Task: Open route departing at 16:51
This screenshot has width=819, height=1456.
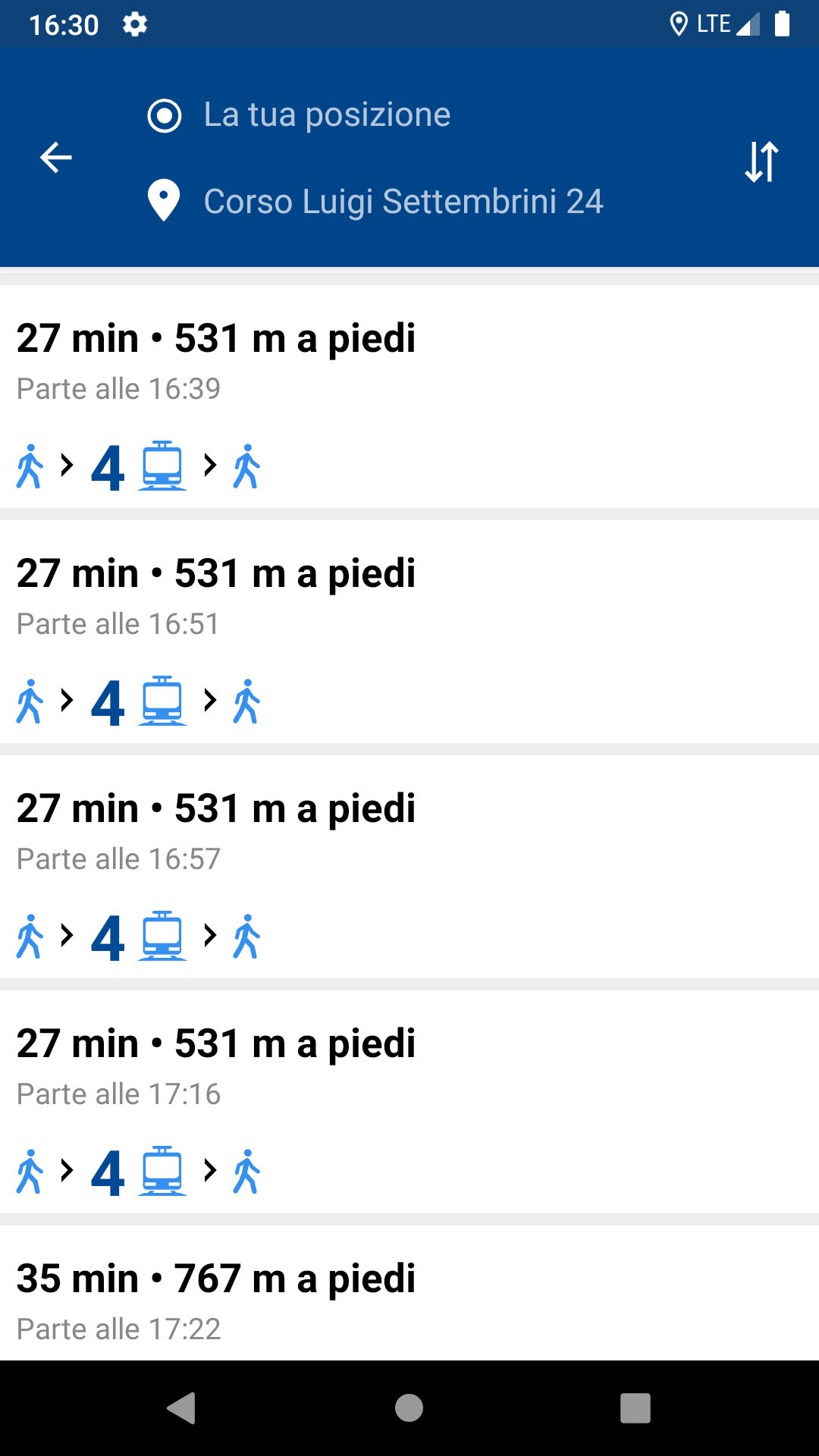Action: point(409,632)
